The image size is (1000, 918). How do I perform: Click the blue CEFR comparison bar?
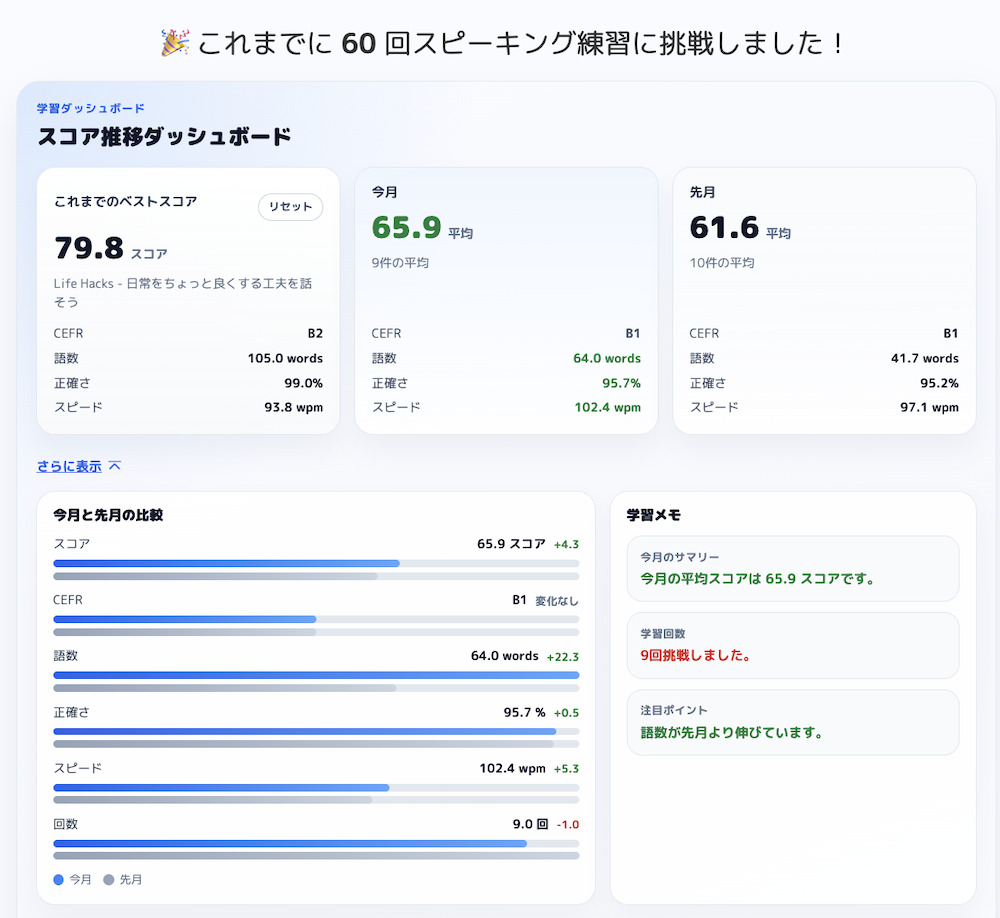pyautogui.click(x=185, y=620)
